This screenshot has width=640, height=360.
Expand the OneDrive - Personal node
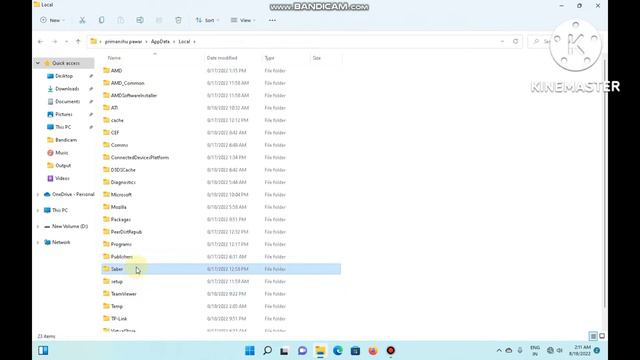[38, 195]
